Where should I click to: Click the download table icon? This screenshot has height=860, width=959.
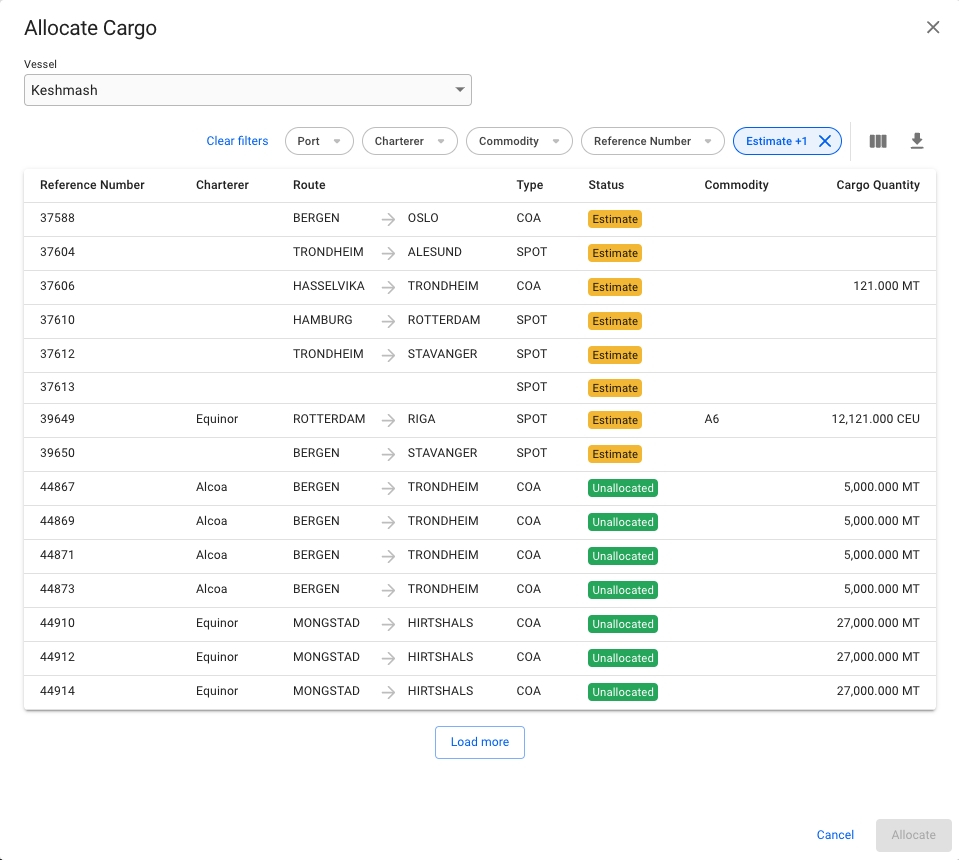click(916, 141)
